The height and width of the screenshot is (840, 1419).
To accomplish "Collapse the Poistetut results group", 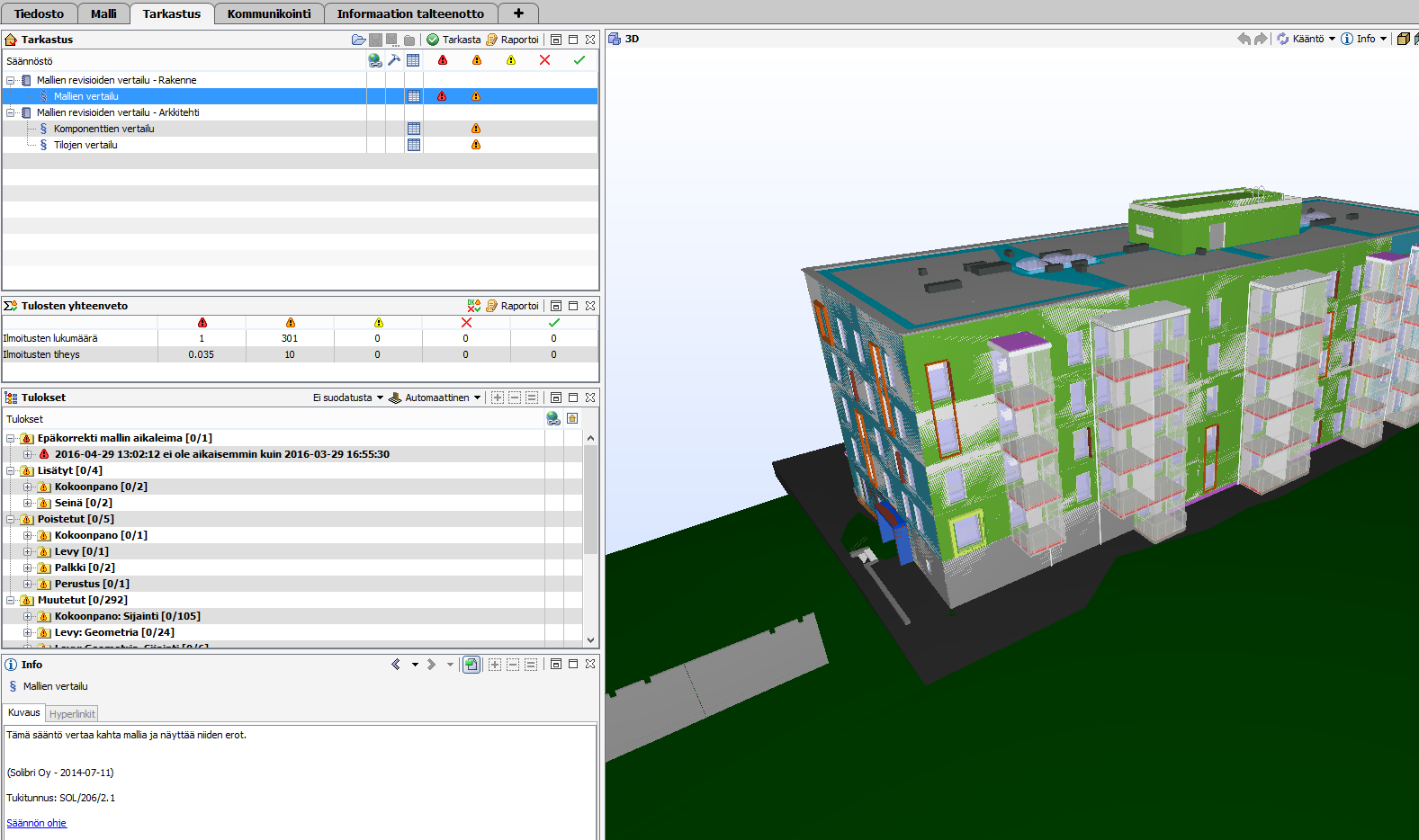I will coord(11,519).
